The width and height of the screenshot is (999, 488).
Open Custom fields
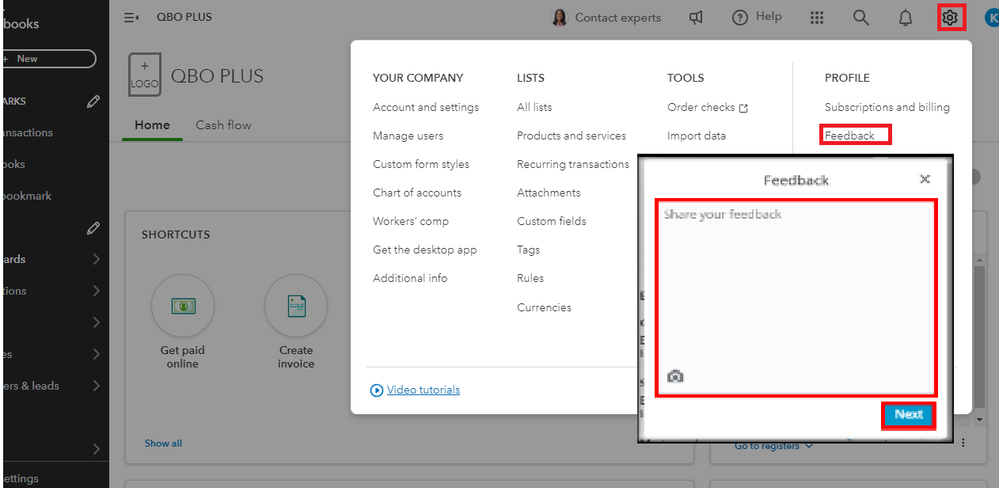[551, 221]
